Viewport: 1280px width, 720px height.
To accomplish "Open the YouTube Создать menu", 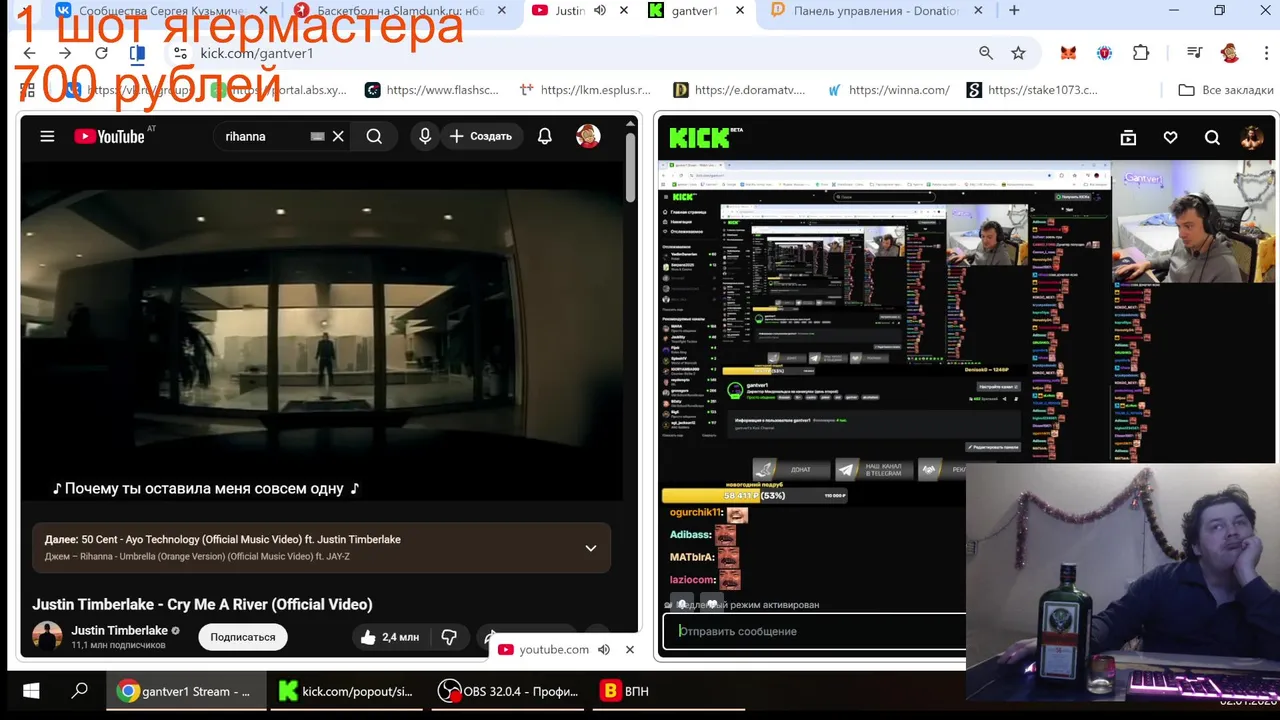I will click(x=482, y=136).
